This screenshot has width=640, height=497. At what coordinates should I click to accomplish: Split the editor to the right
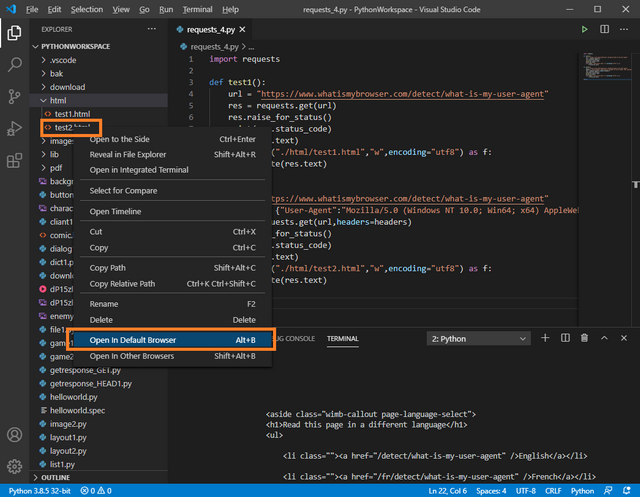604,29
